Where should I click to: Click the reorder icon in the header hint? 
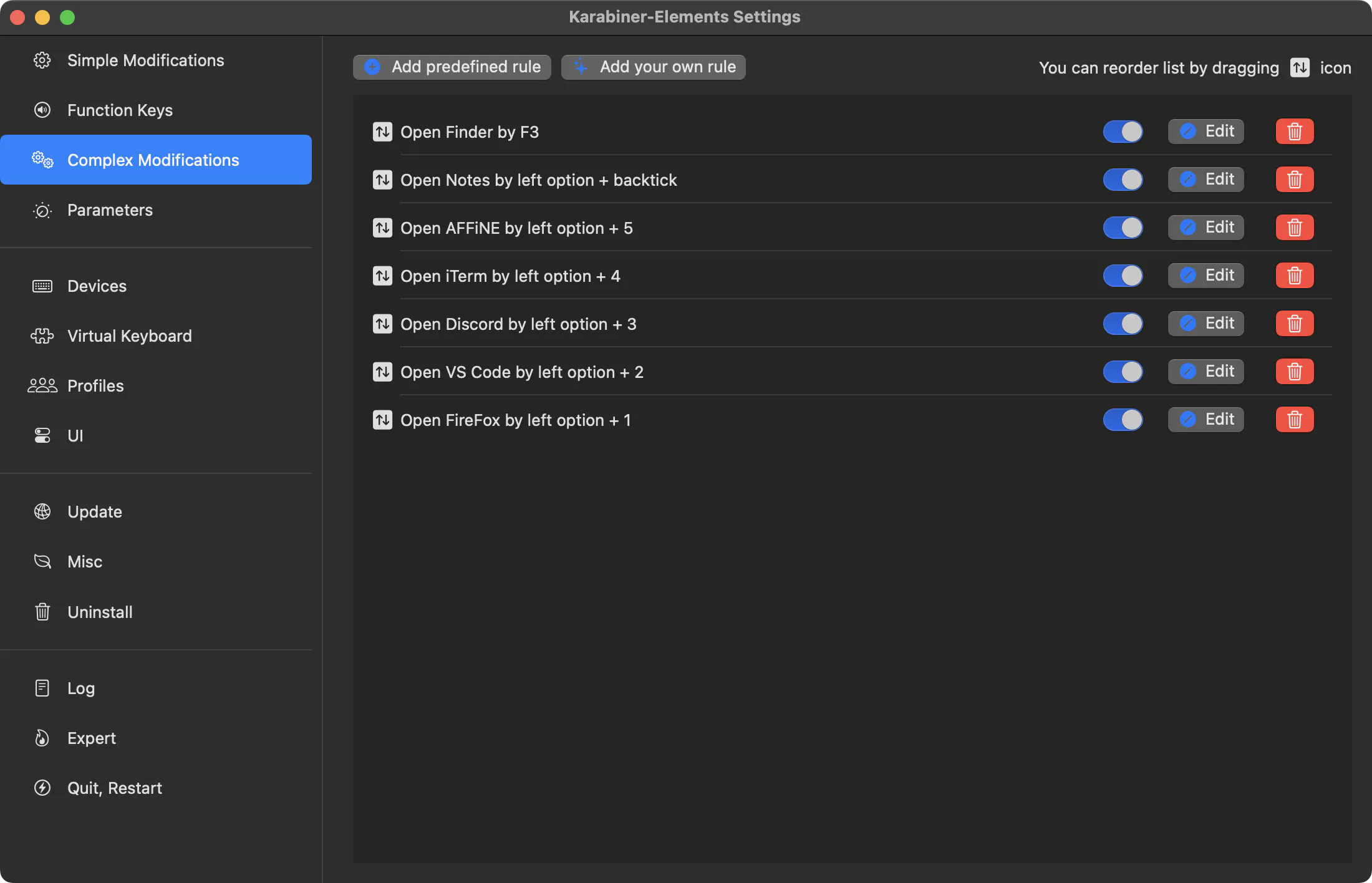pyautogui.click(x=1300, y=67)
